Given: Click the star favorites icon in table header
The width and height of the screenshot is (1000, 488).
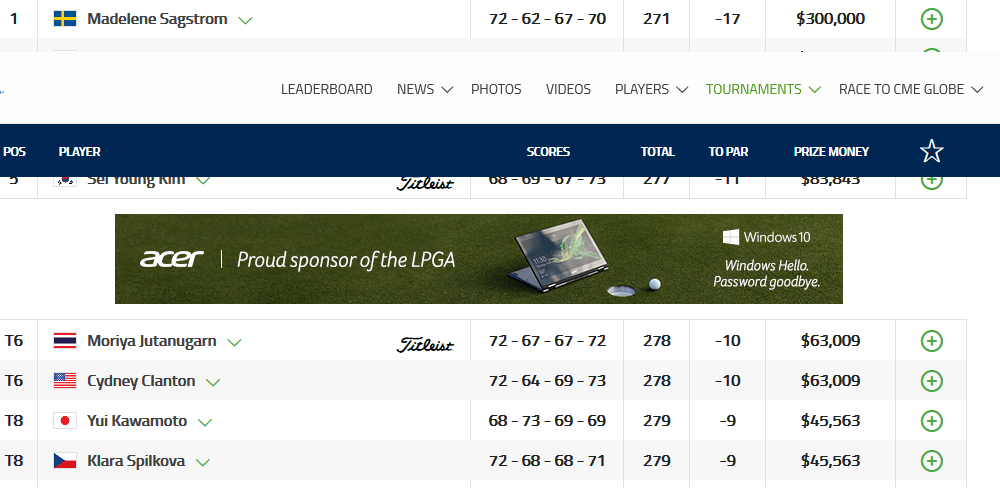Looking at the screenshot, I should point(931,151).
